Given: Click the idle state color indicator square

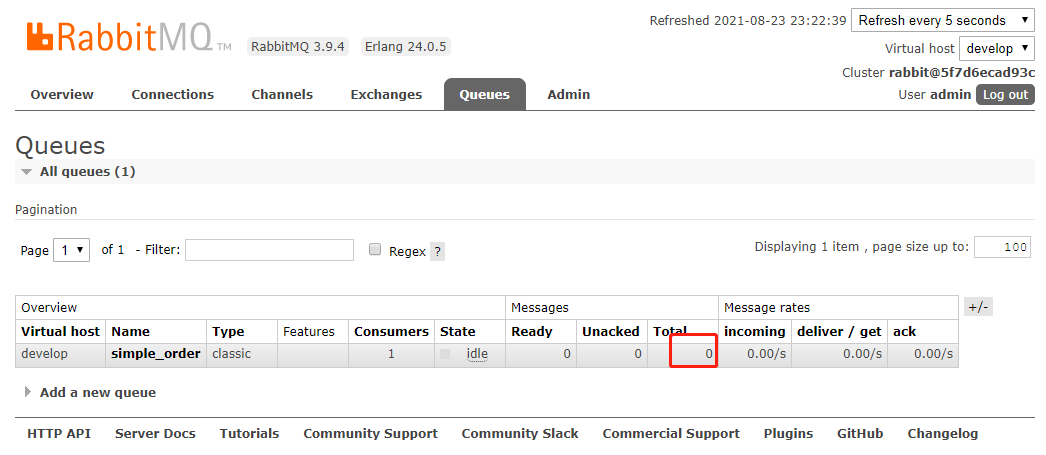Looking at the screenshot, I should [x=445, y=354].
